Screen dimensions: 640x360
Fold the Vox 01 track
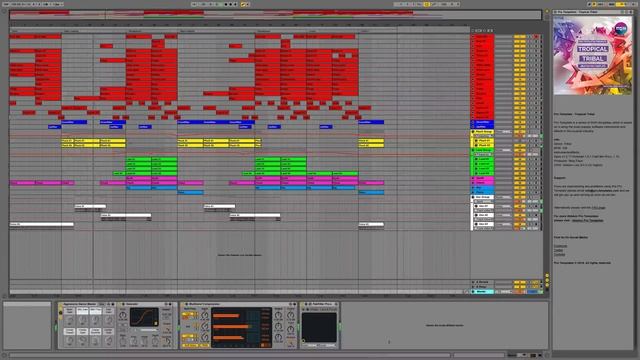coord(476,206)
